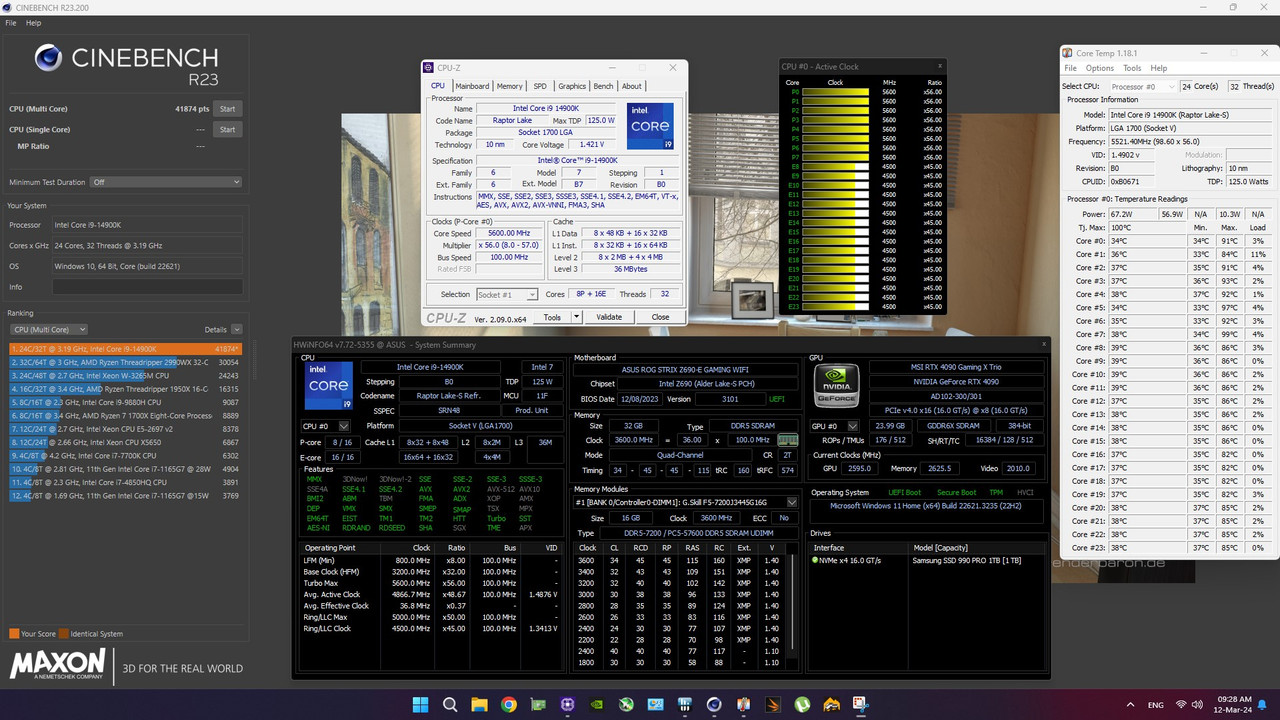
Task: Start the CPU (Multi Core) benchmark
Action: pyautogui.click(x=228, y=109)
